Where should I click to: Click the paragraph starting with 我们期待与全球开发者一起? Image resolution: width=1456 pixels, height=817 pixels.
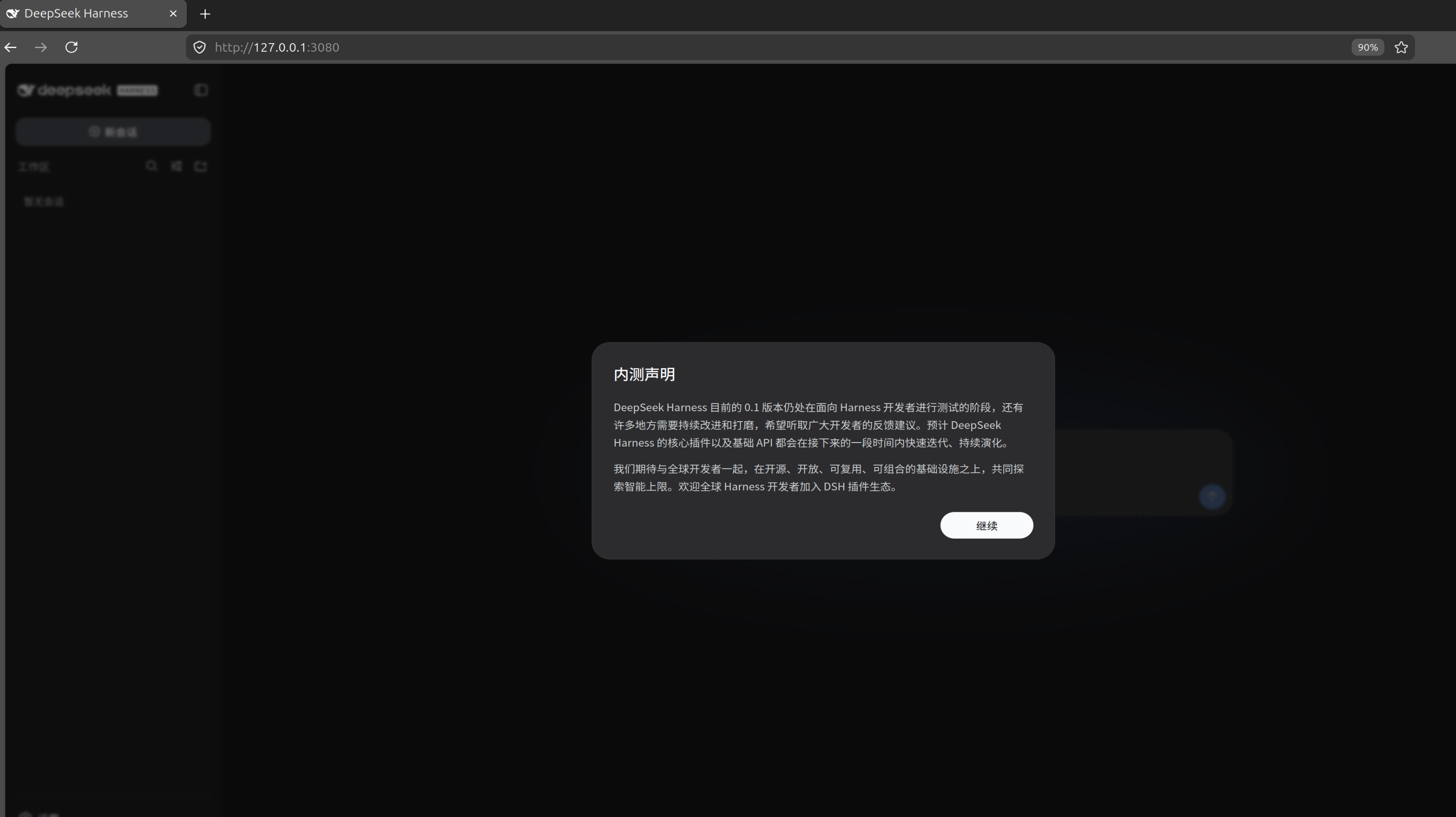pyautogui.click(x=818, y=477)
